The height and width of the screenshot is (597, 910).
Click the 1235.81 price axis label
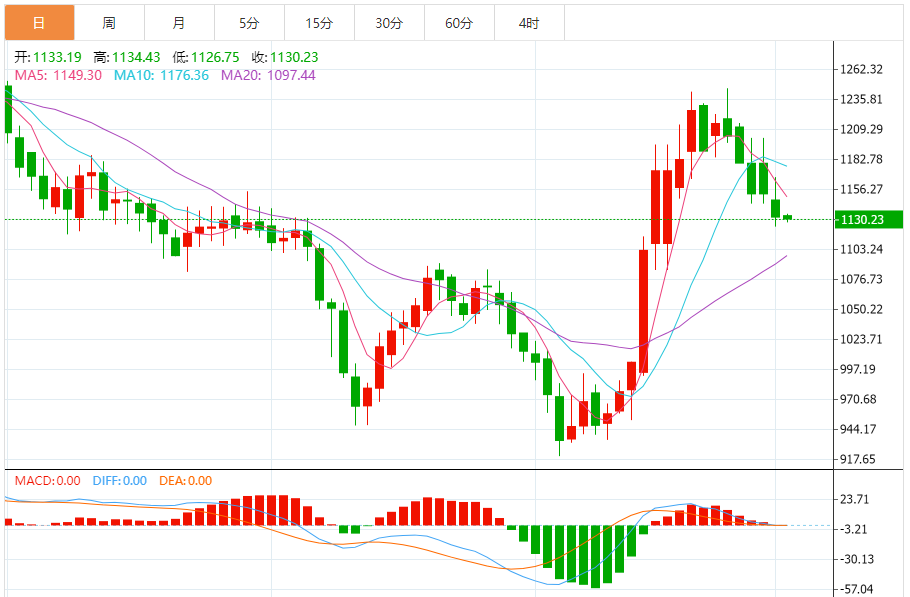(x=861, y=99)
